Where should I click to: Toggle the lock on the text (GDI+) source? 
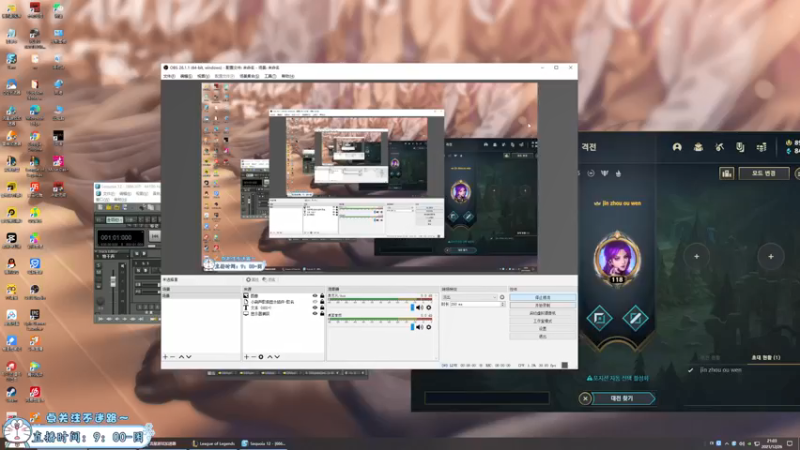(322, 308)
